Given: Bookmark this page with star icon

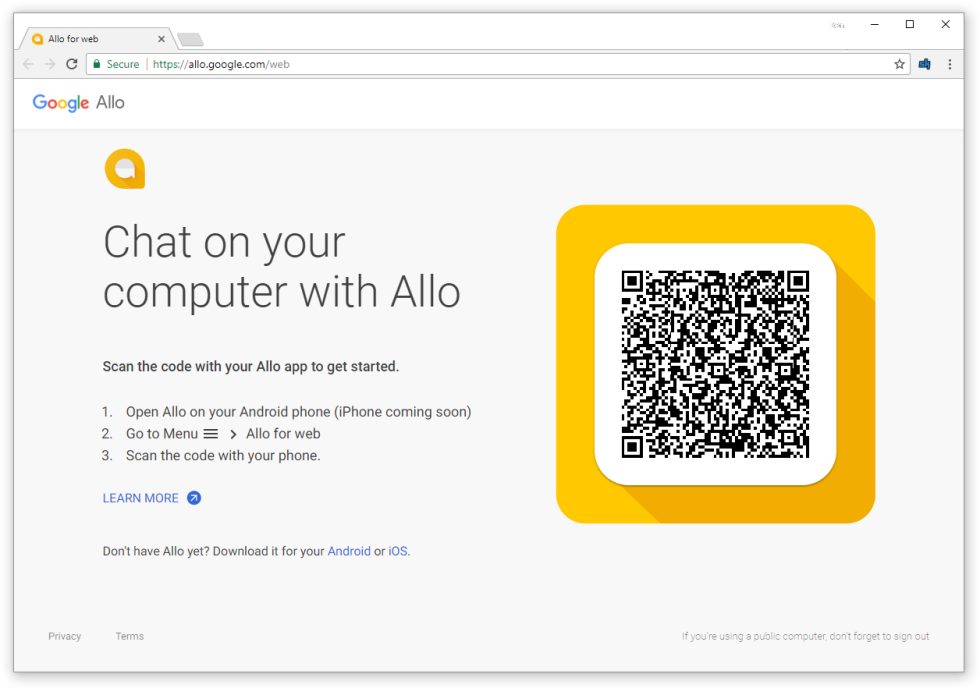Looking at the screenshot, I should [899, 64].
